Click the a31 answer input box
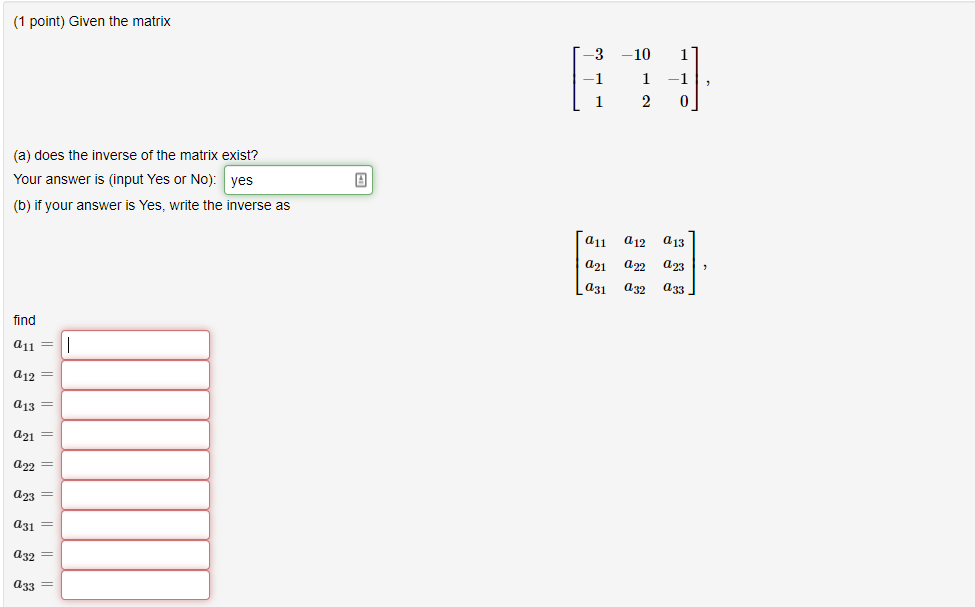Image resolution: width=975 pixels, height=607 pixels. pos(134,524)
